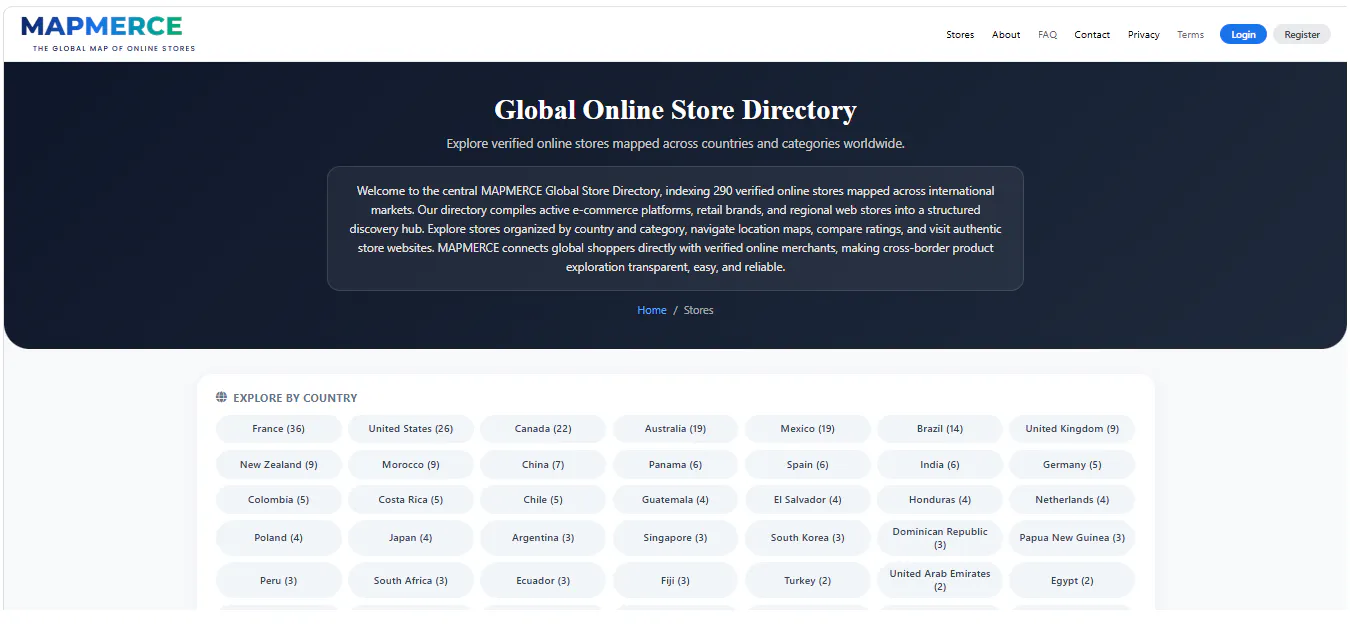Click the Login button
Viewport: 1350px width, 634px height.
click(1243, 34)
